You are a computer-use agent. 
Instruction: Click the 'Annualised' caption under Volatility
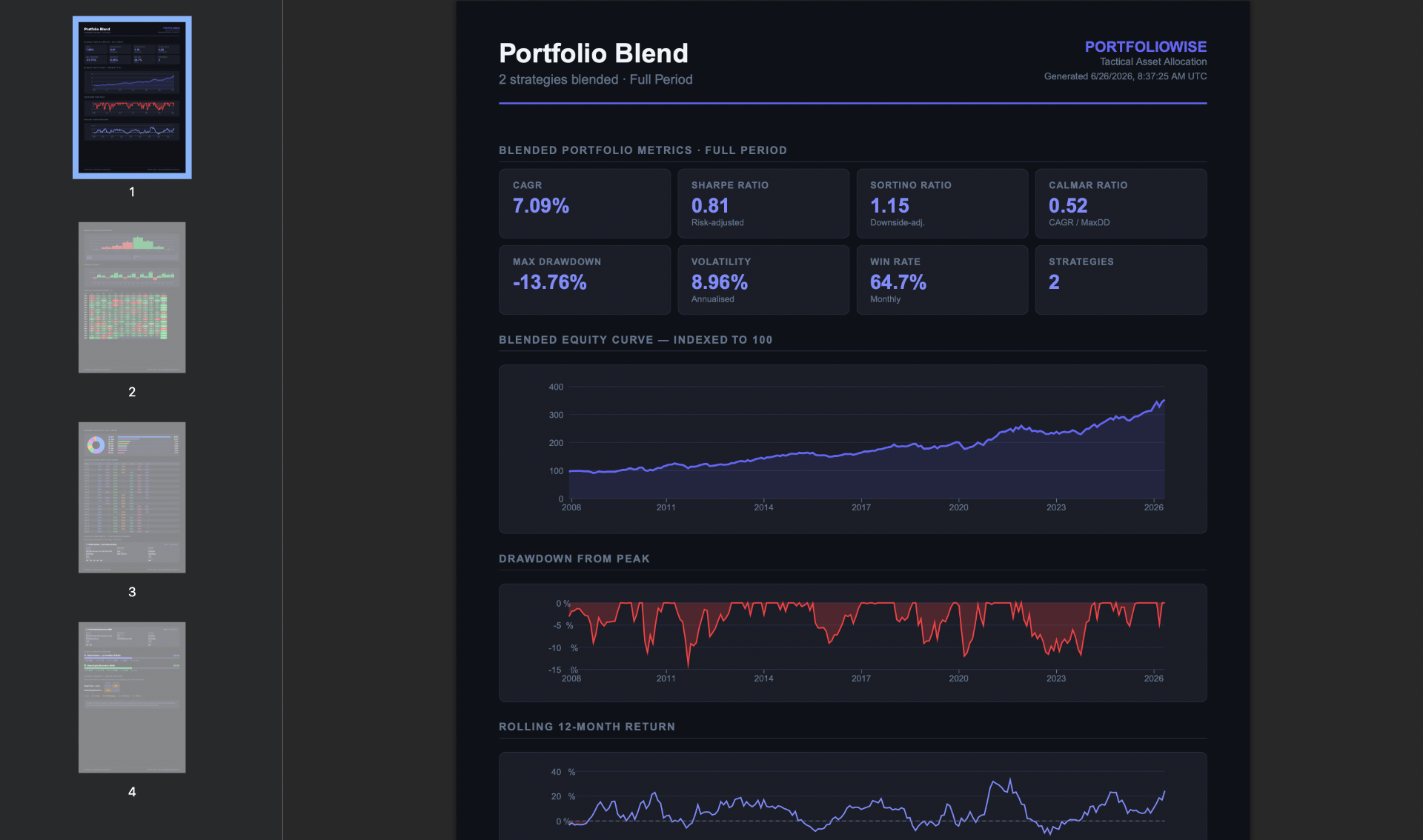(x=712, y=299)
